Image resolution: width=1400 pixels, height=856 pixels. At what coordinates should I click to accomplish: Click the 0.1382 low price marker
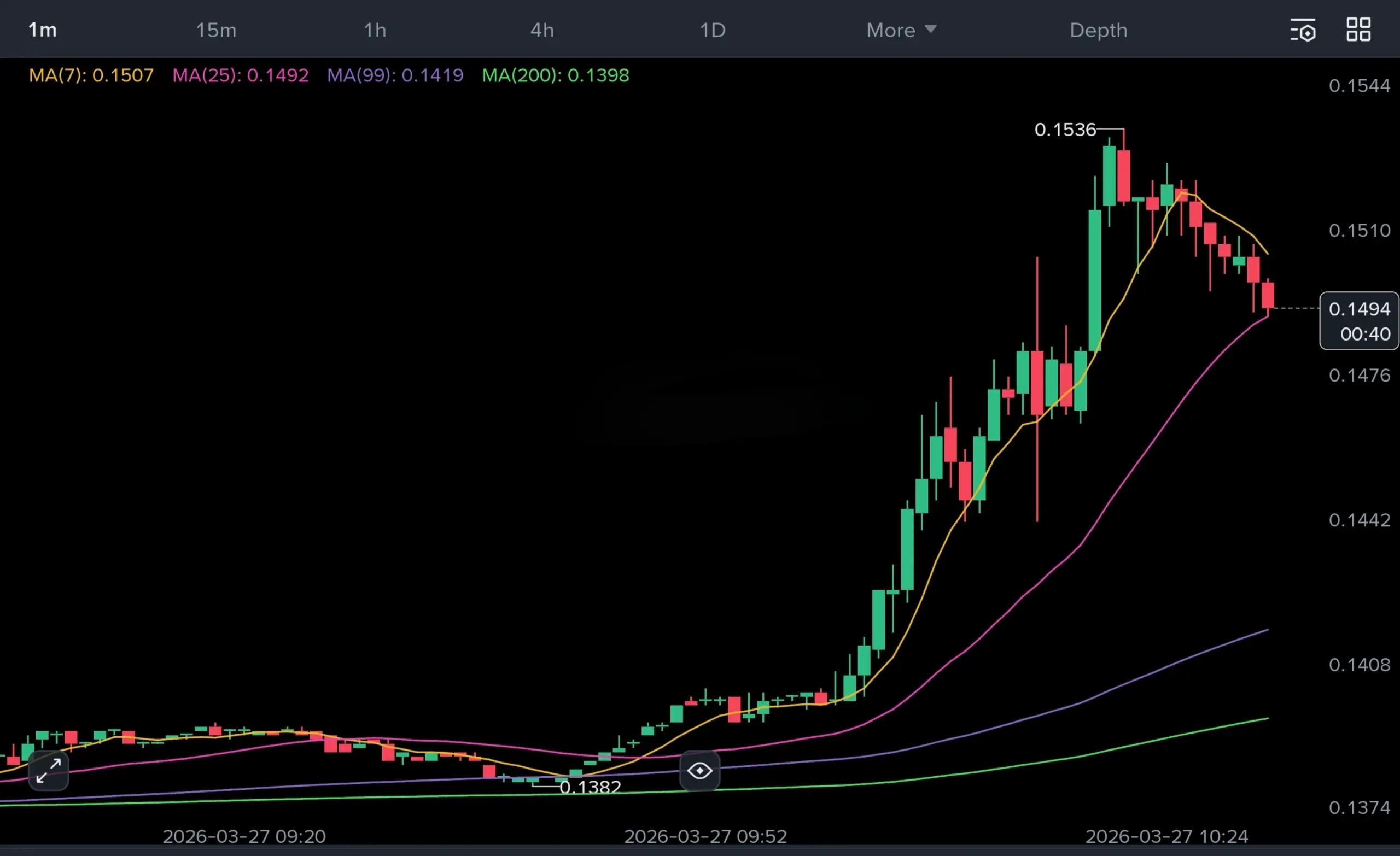[x=590, y=787]
